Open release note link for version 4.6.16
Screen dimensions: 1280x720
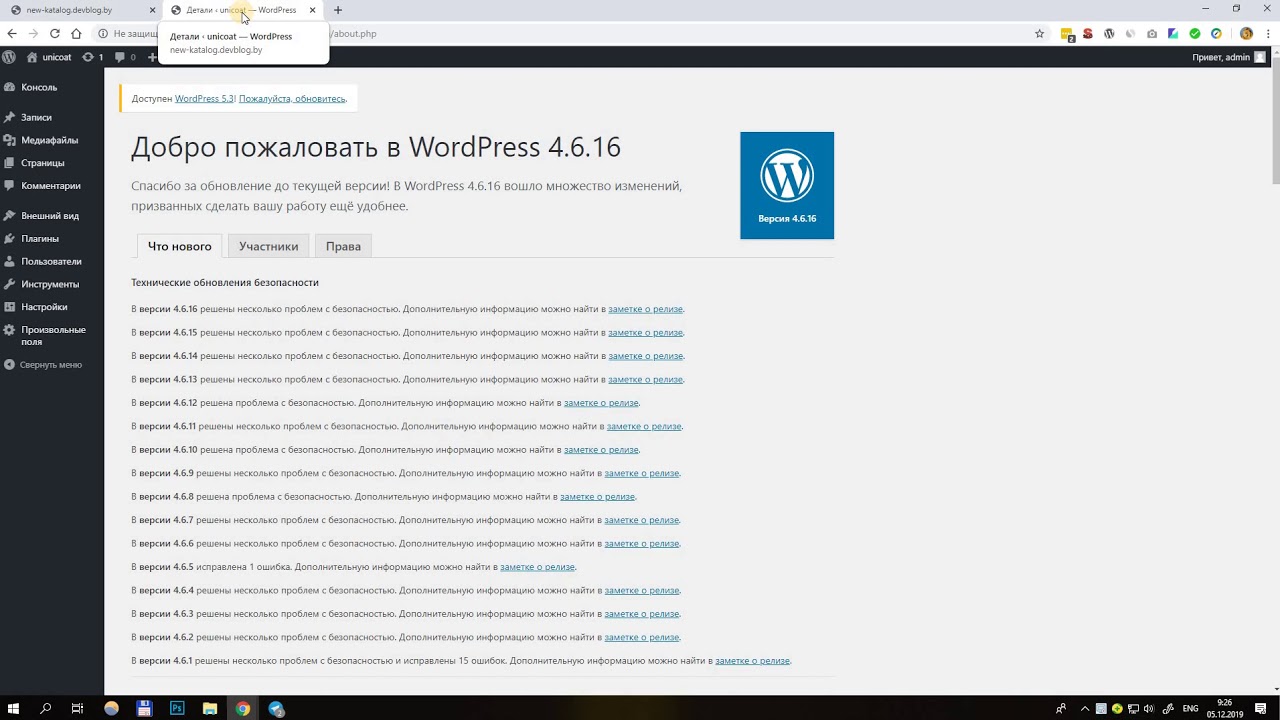pyautogui.click(x=645, y=309)
